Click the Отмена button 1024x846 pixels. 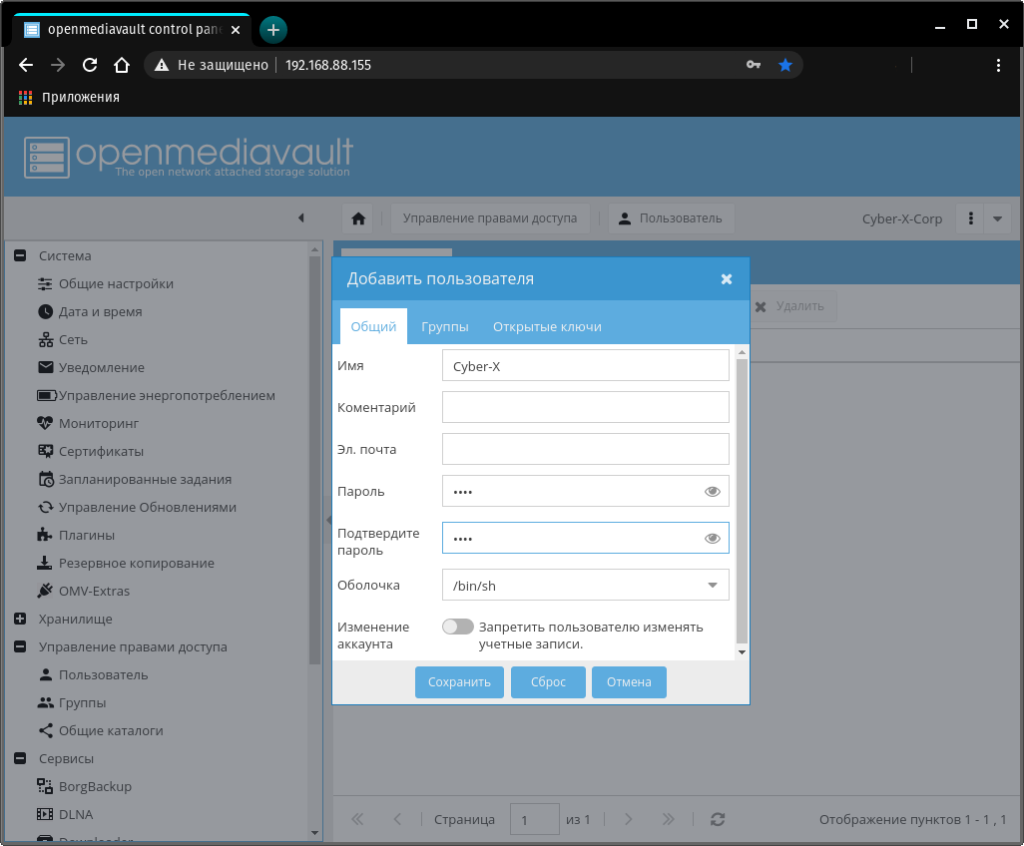629,682
